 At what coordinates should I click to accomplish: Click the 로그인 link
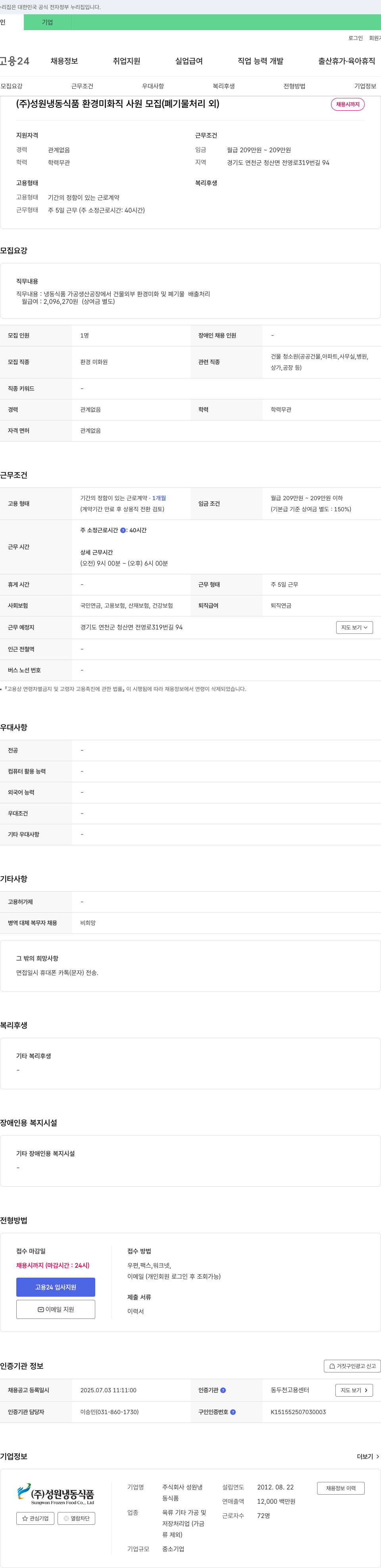tap(356, 38)
